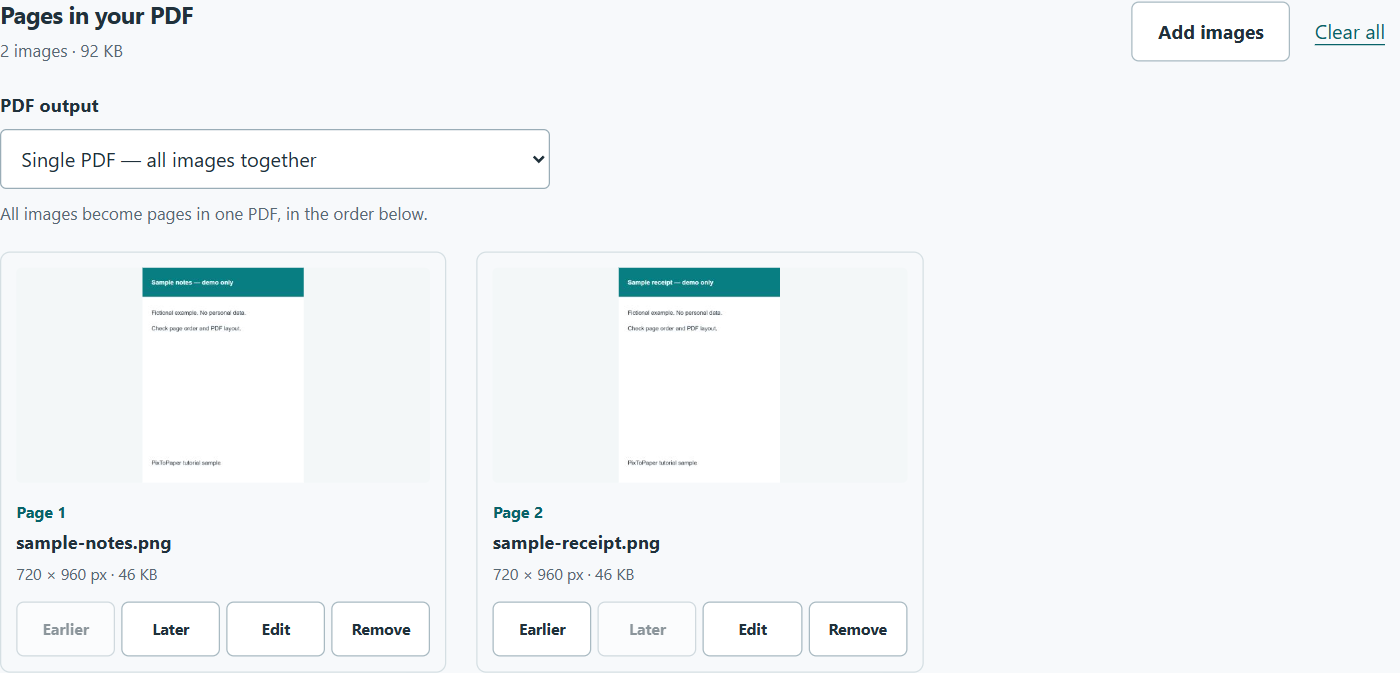Edit the sample-receipt.png page
This screenshot has height=673, width=1400.
coord(752,629)
